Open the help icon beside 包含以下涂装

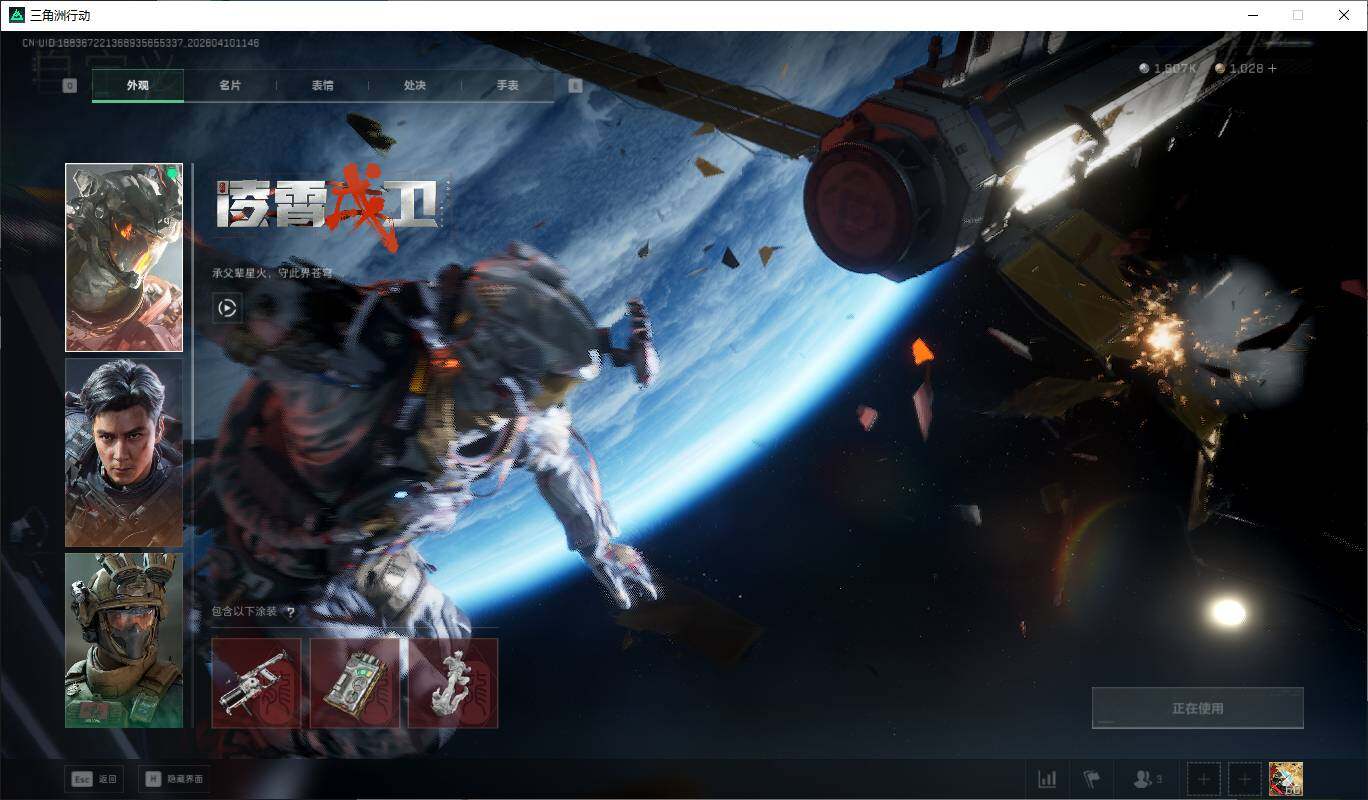click(x=290, y=612)
